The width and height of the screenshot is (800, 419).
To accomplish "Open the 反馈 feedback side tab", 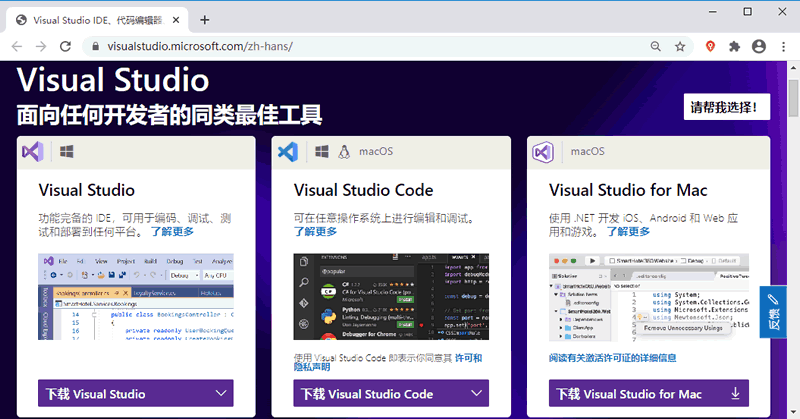I will [773, 312].
